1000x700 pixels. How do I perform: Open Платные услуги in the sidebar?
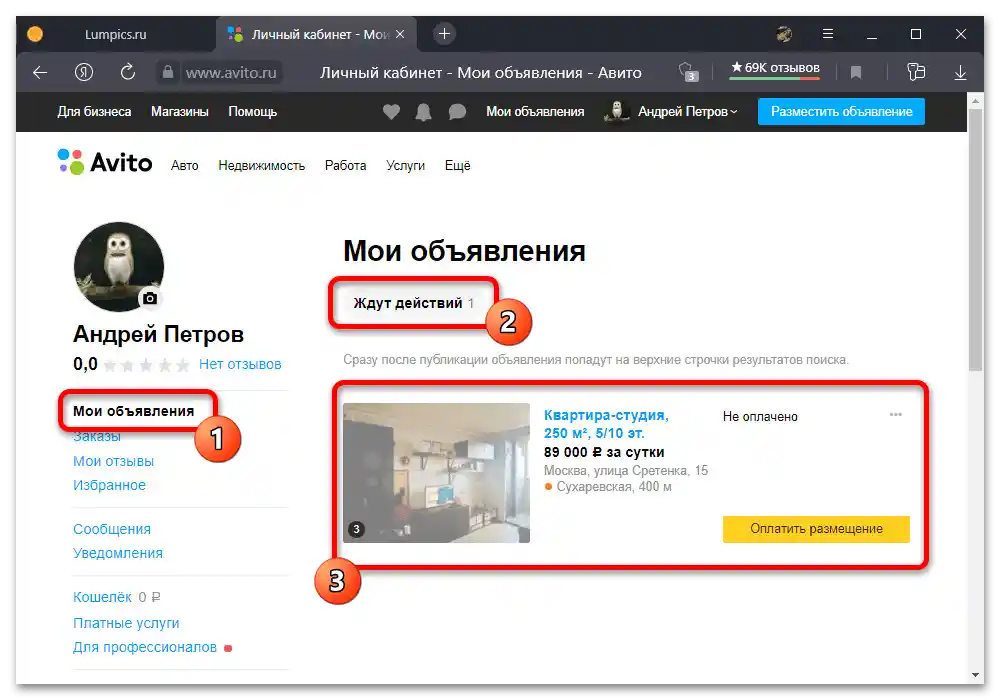click(x=126, y=623)
